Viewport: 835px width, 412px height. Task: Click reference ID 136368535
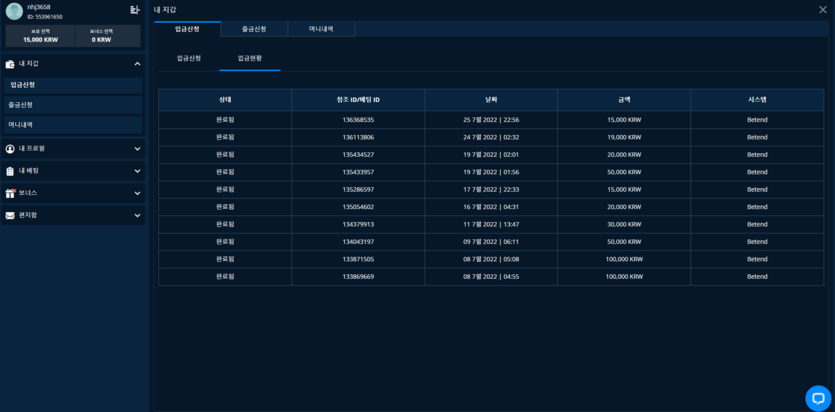coord(358,120)
